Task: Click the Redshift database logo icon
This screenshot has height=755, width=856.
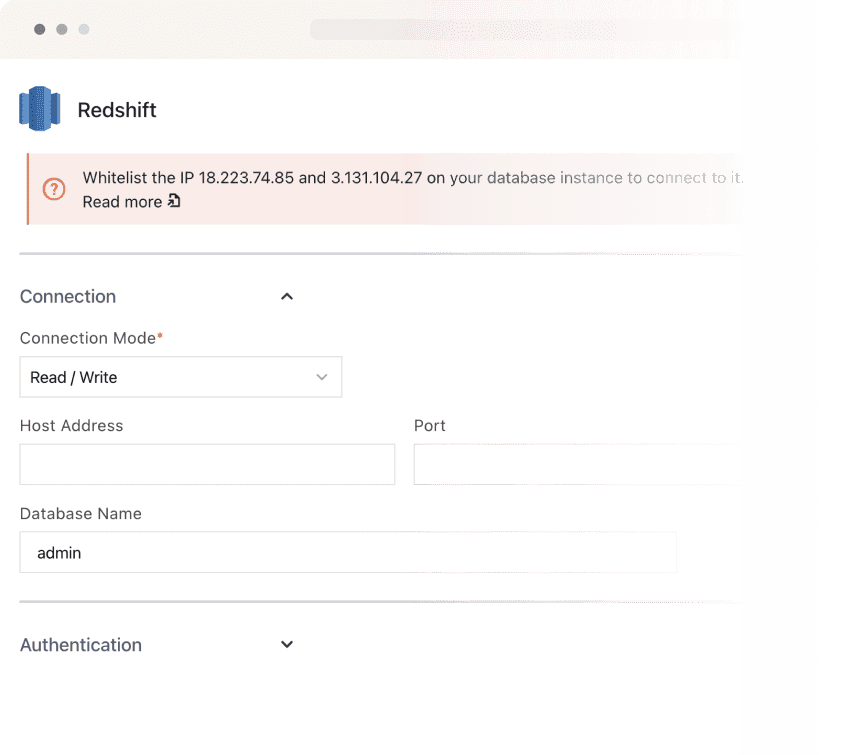Action: coord(40,109)
